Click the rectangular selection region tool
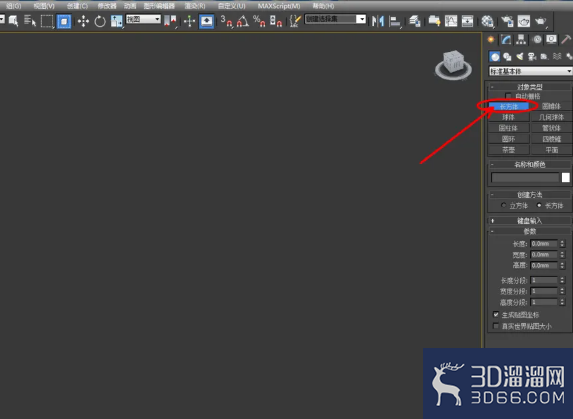This screenshot has height=419, width=573. point(47,21)
